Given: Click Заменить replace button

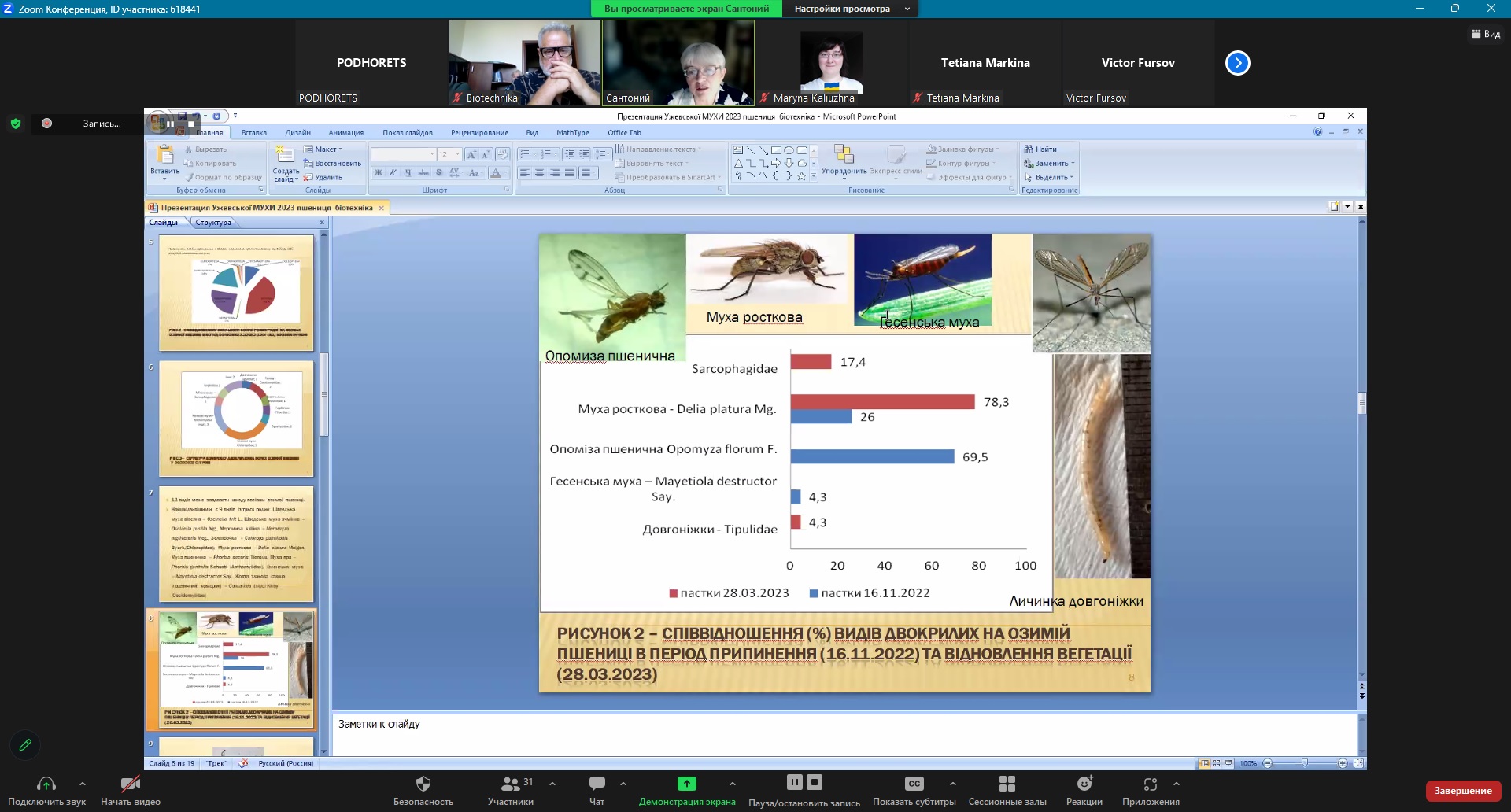Looking at the screenshot, I should click(x=1049, y=164).
